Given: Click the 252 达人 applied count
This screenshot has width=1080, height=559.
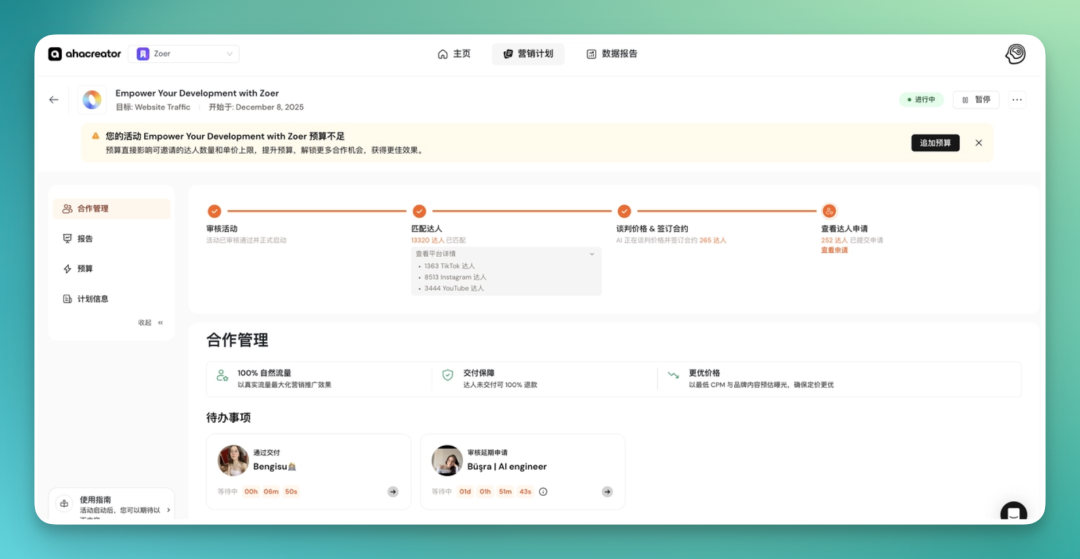Looking at the screenshot, I should pyautogui.click(x=833, y=240).
